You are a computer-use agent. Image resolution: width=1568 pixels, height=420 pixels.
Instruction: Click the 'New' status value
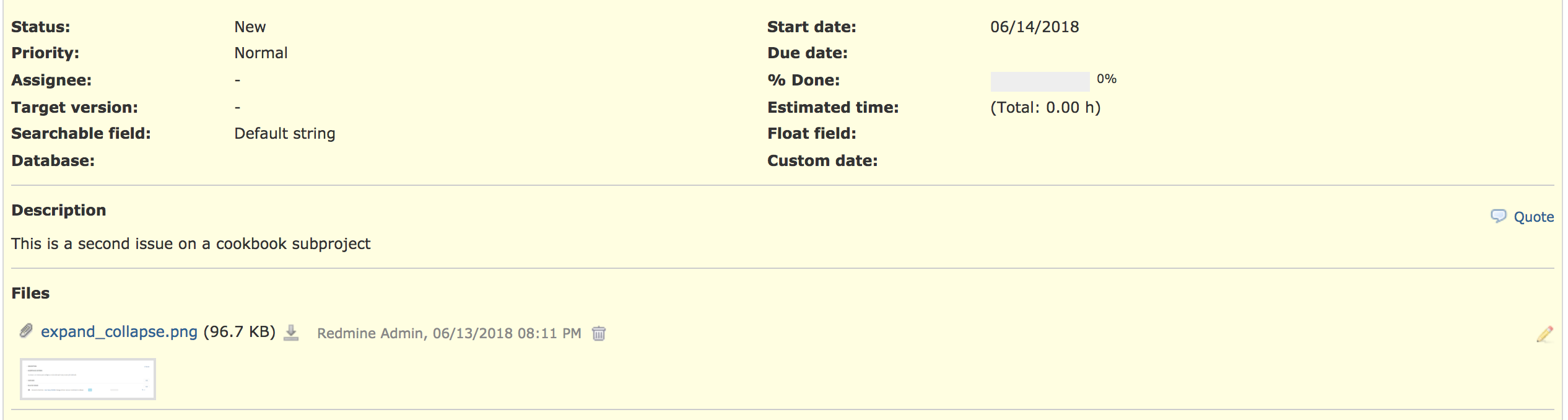click(x=250, y=27)
